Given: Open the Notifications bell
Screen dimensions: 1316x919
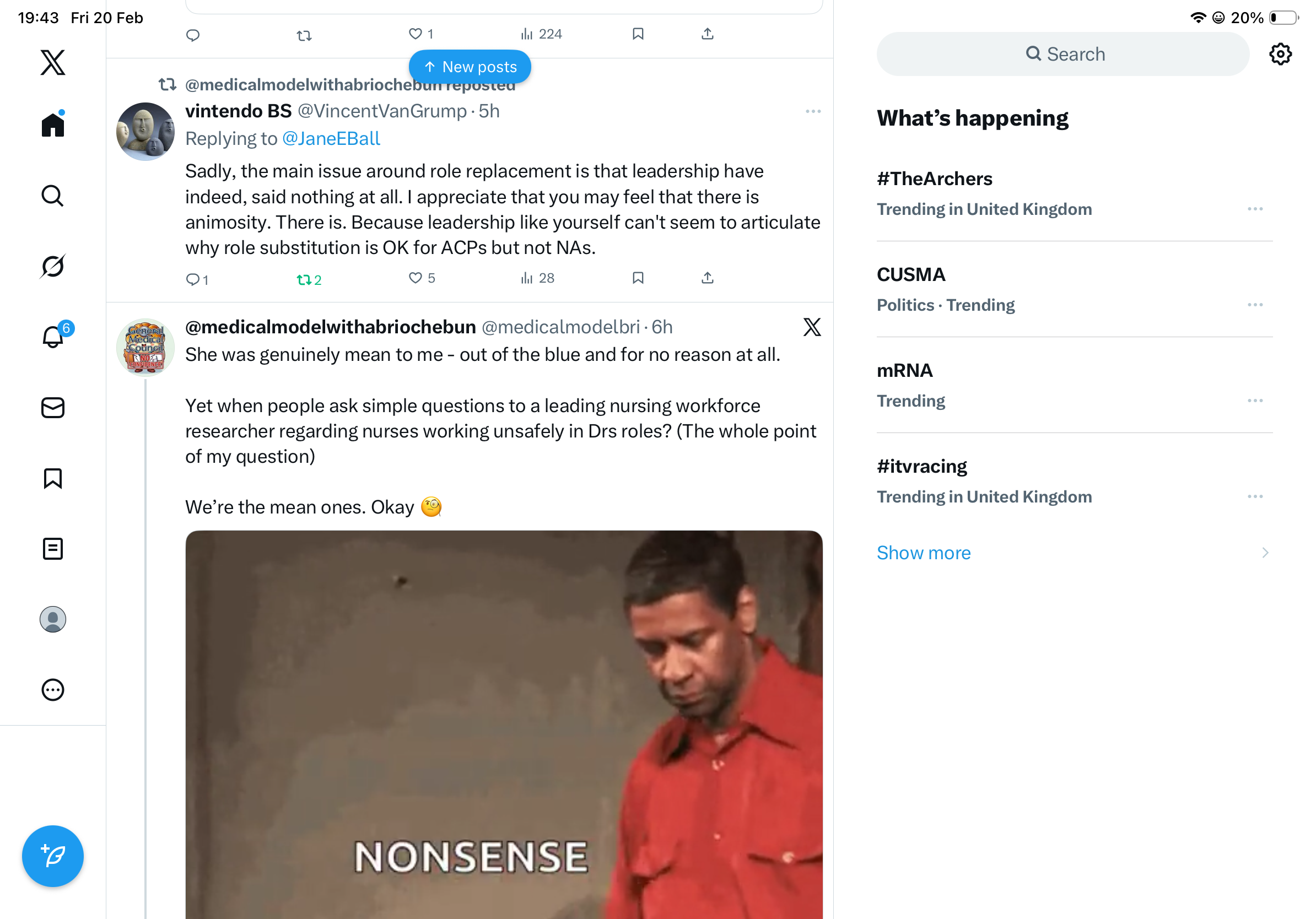Looking at the screenshot, I should coord(53,337).
